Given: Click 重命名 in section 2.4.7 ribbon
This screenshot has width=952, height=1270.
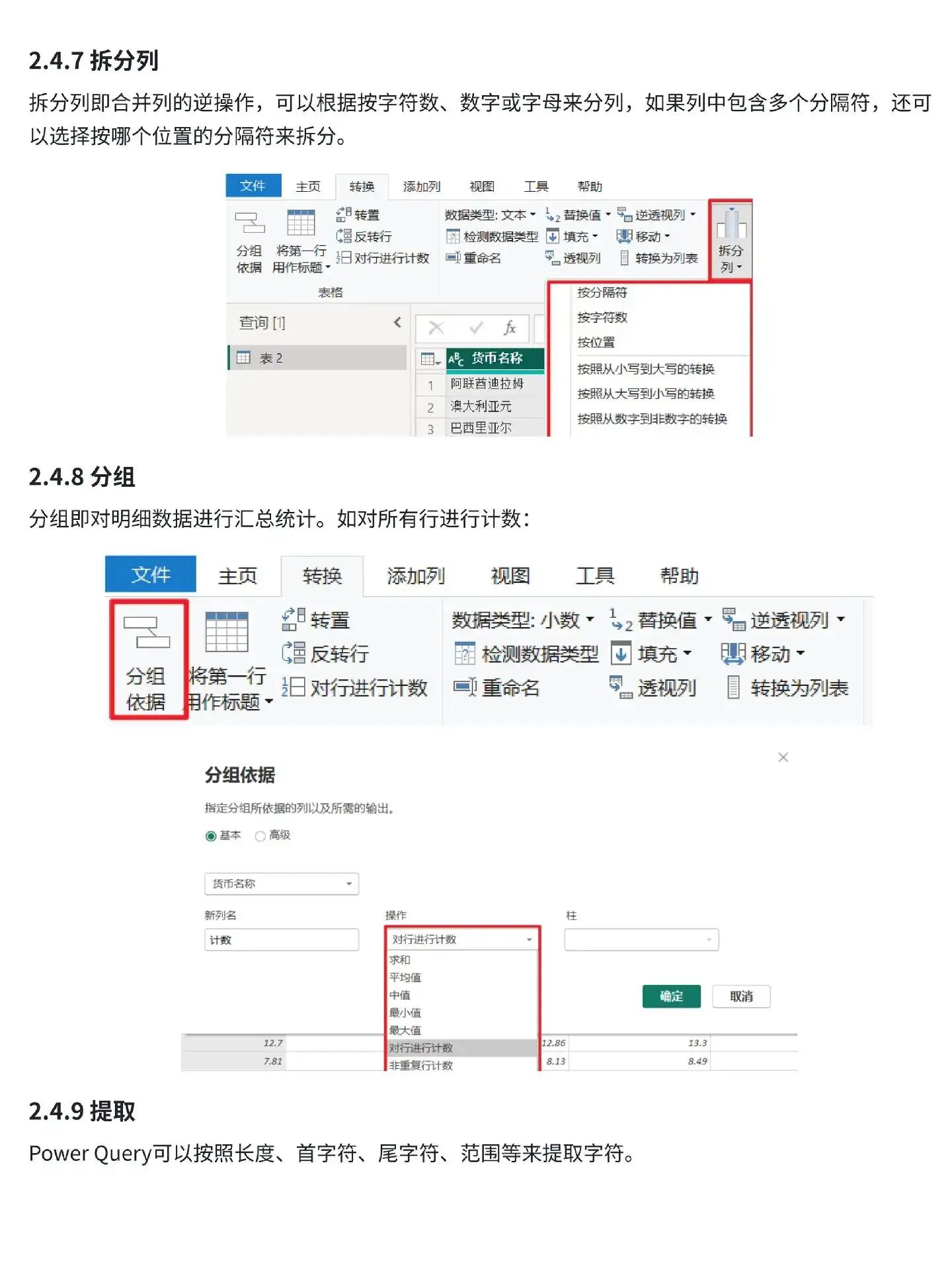Looking at the screenshot, I should (473, 258).
